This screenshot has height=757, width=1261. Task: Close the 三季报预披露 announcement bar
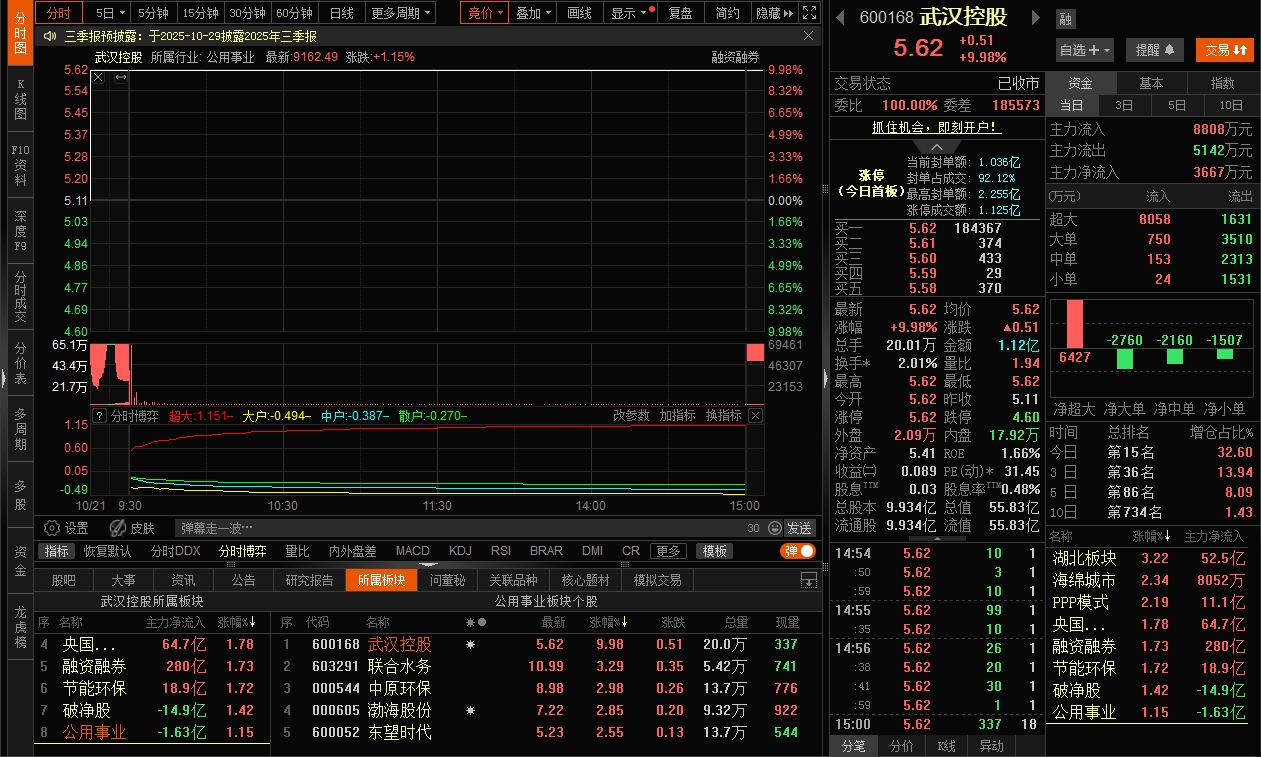pos(808,35)
